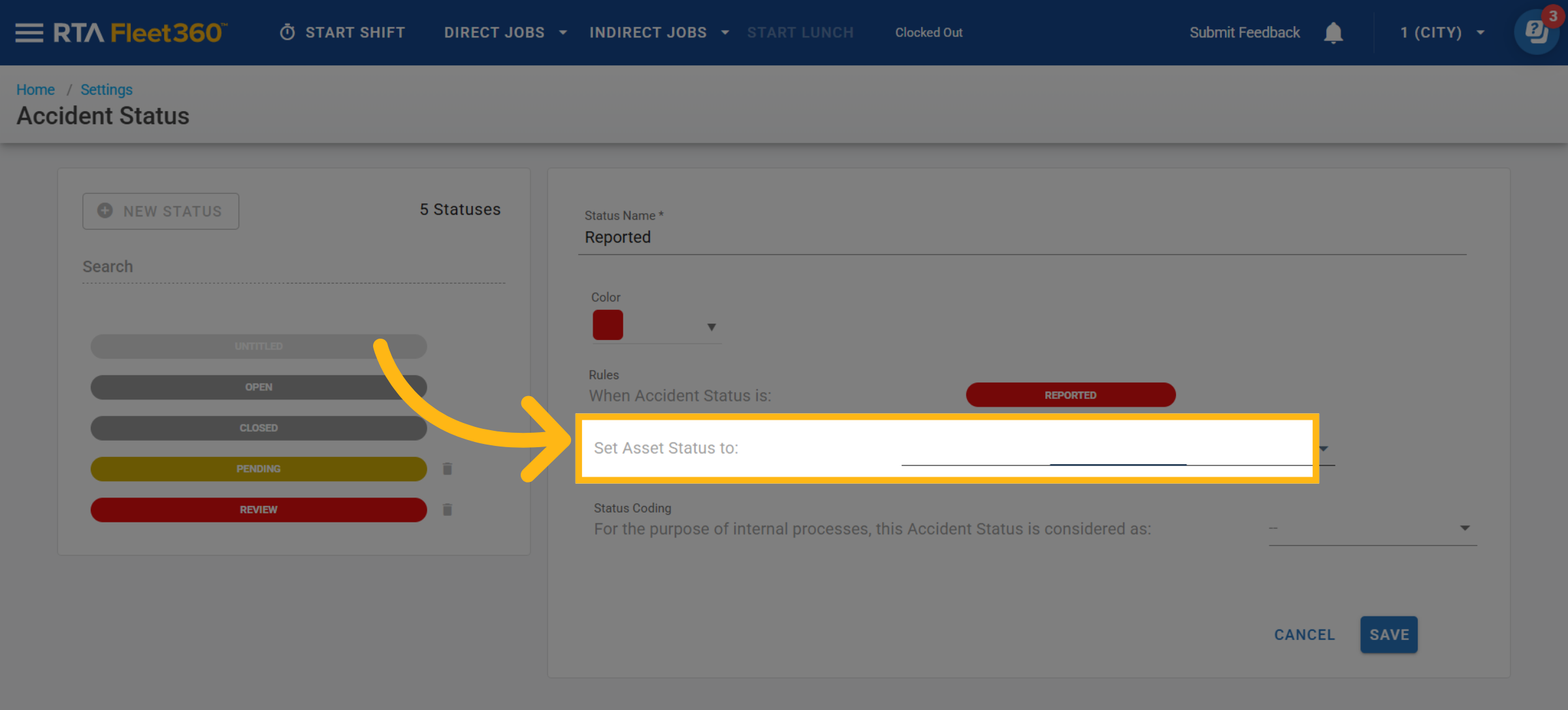The height and width of the screenshot is (710, 1568).
Task: Delete the Pending status with trash icon
Action: click(x=448, y=469)
